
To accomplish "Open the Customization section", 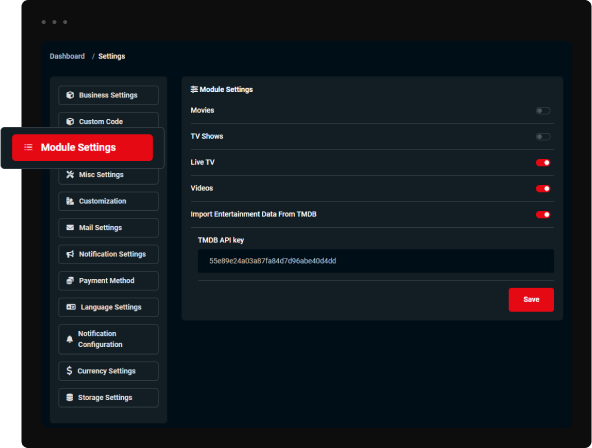I will [108, 201].
